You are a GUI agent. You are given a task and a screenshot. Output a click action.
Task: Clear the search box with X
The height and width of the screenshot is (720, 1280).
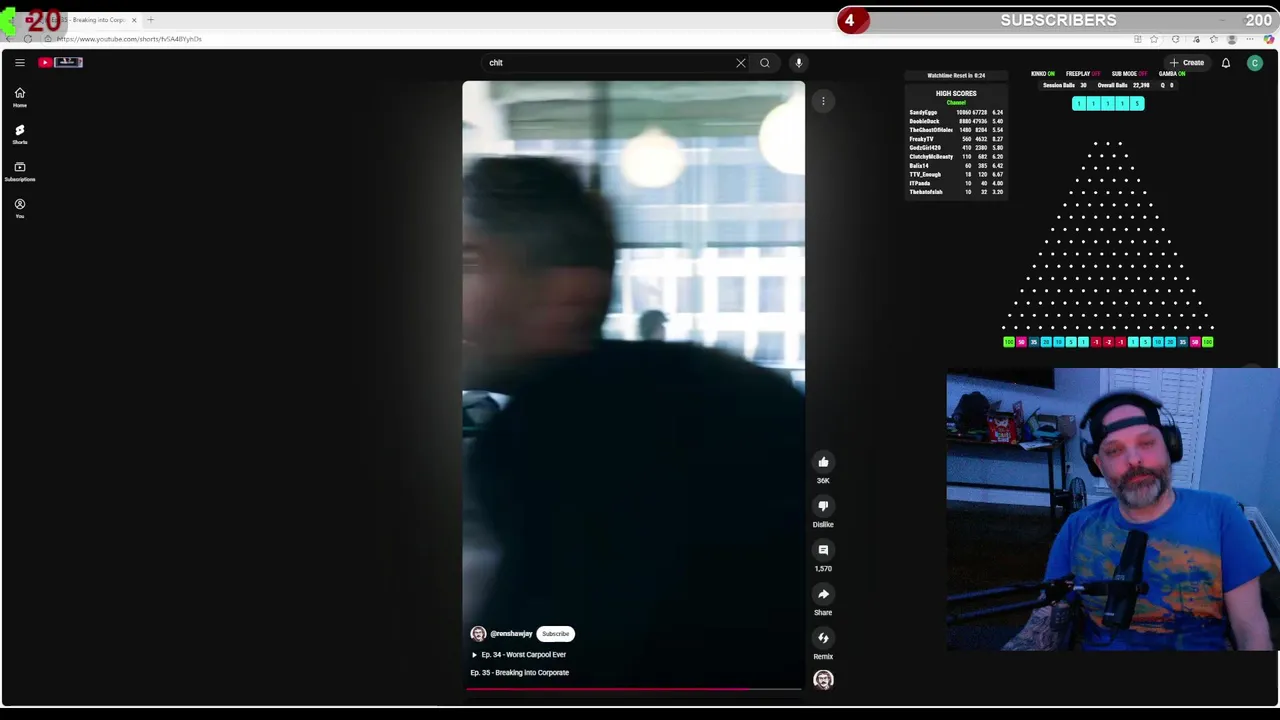tap(741, 63)
